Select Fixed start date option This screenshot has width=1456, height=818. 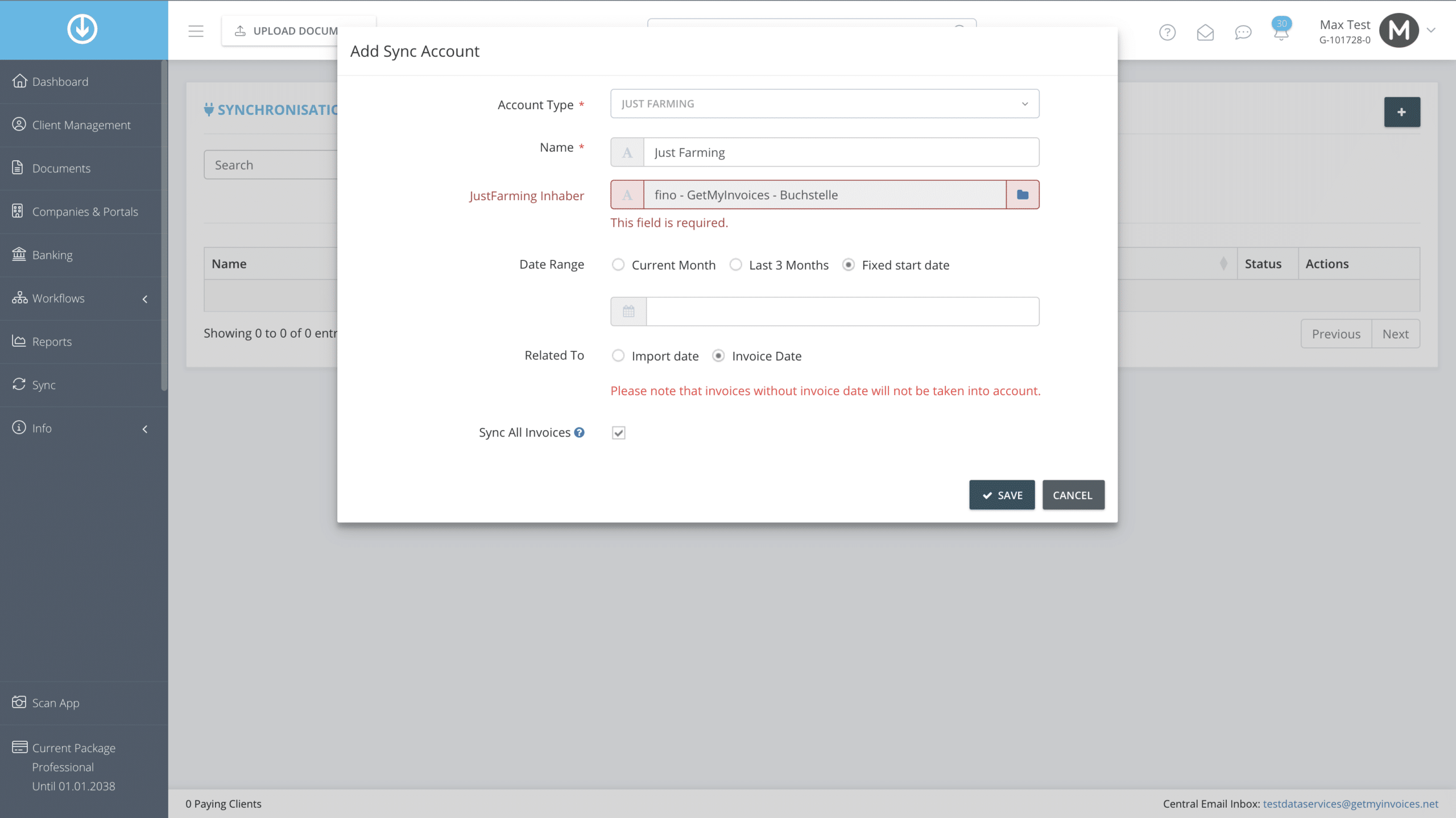(849, 265)
